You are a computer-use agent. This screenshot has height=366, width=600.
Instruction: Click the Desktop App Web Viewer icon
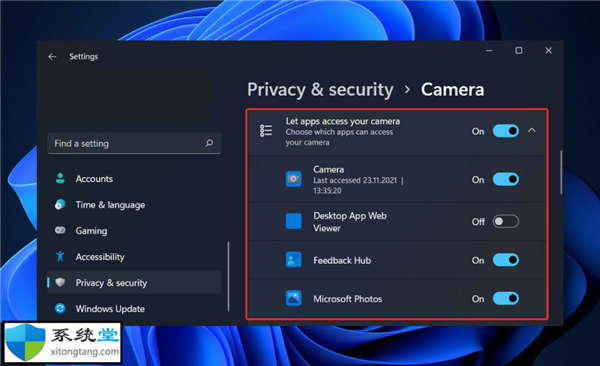pos(293,221)
